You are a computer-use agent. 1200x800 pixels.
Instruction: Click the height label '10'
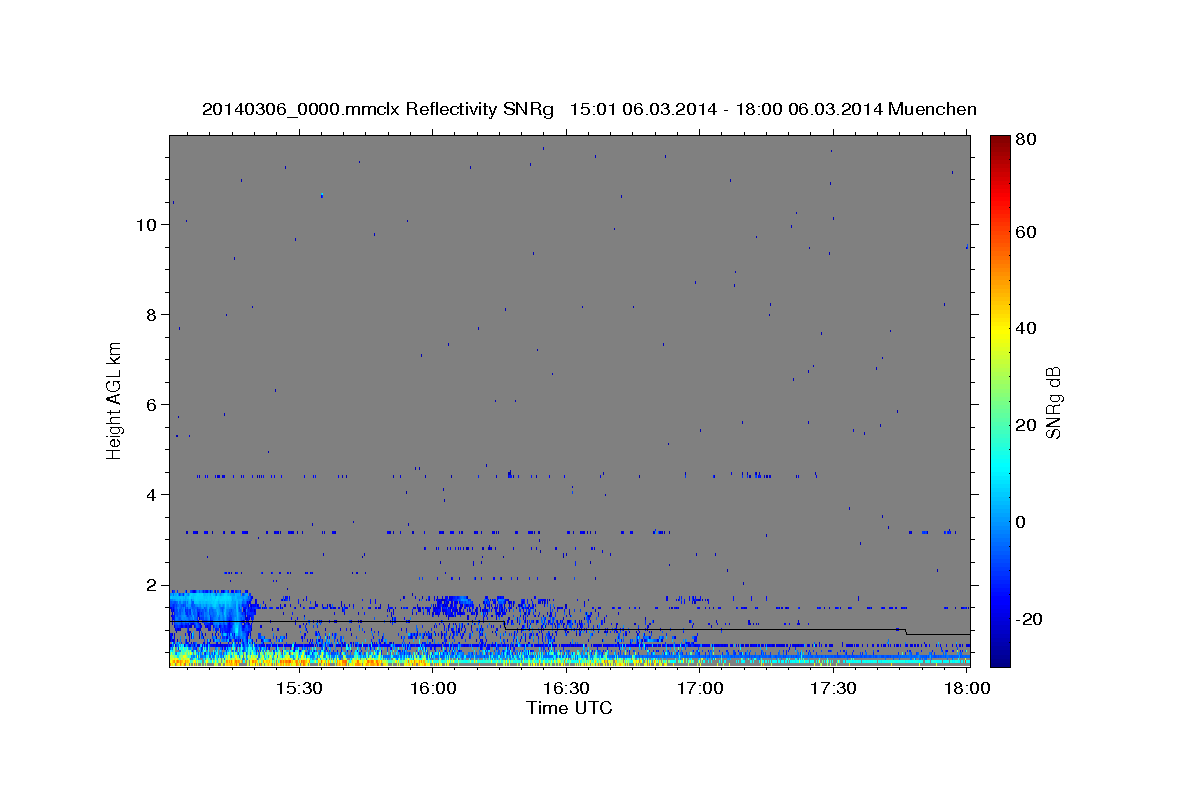(146, 225)
